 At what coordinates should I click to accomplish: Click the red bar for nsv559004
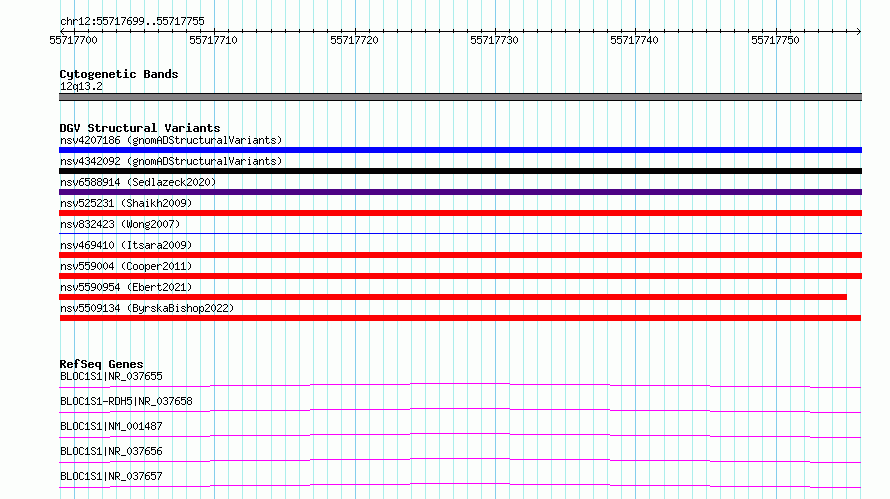pos(460,276)
